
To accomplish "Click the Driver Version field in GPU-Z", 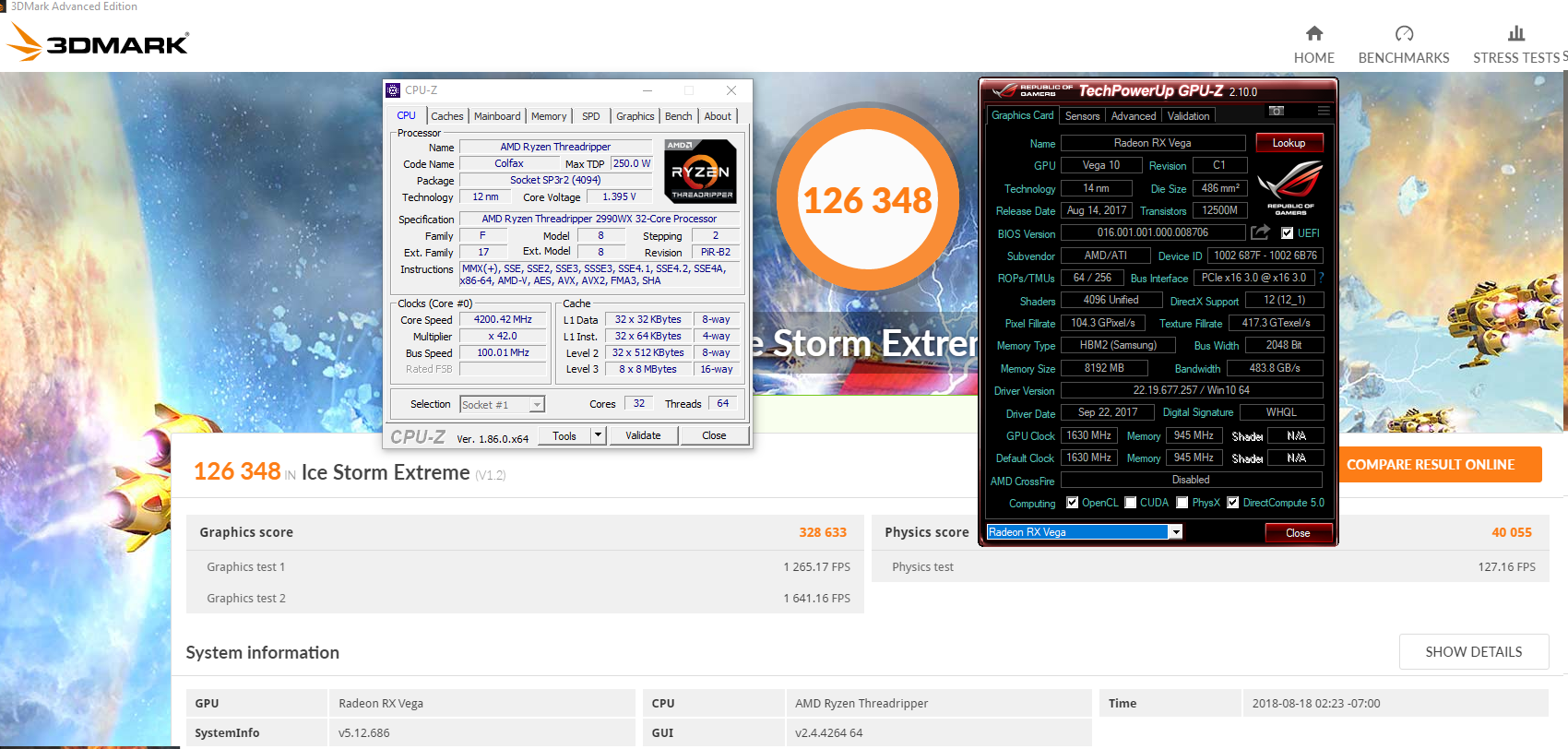I will coord(1192,390).
